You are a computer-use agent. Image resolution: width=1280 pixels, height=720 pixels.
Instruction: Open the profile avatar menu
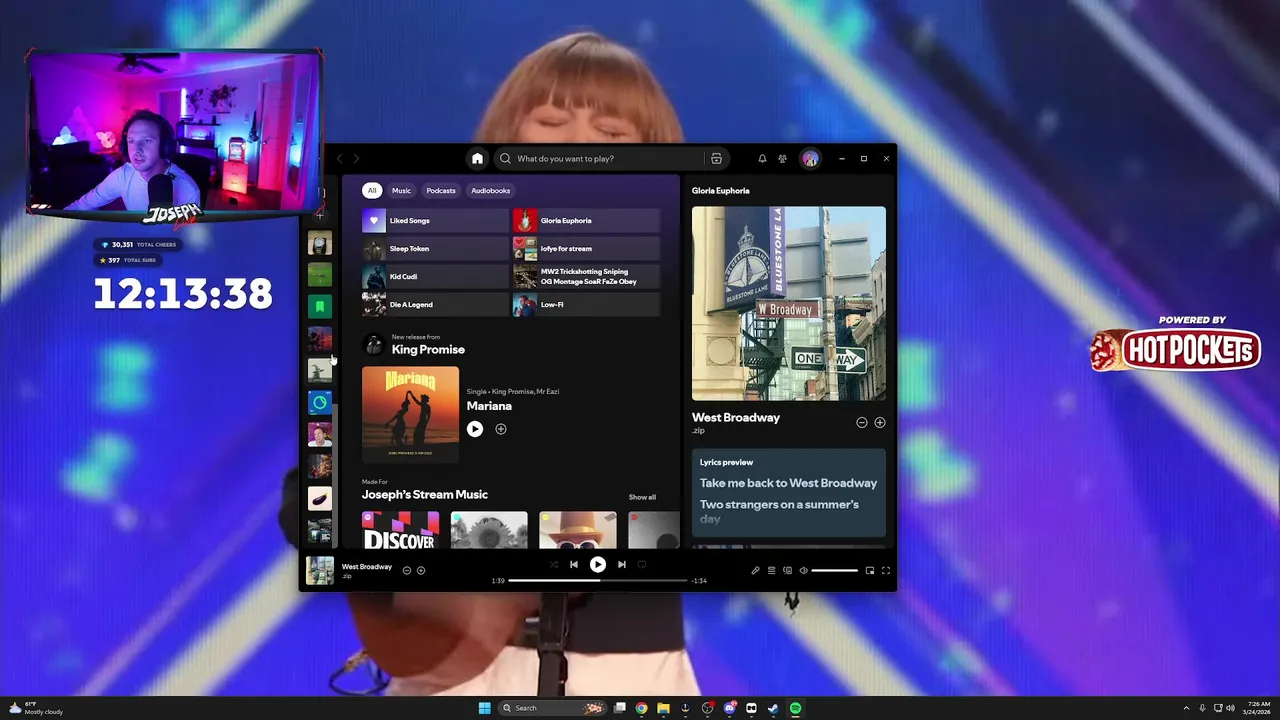810,158
